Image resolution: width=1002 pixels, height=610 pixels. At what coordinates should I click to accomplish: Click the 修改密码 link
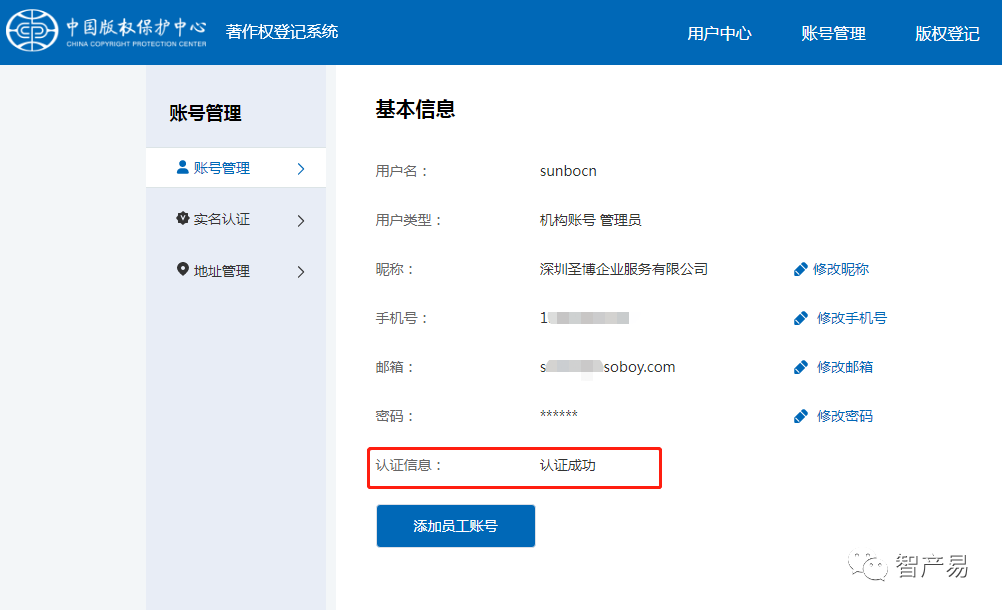coord(845,416)
